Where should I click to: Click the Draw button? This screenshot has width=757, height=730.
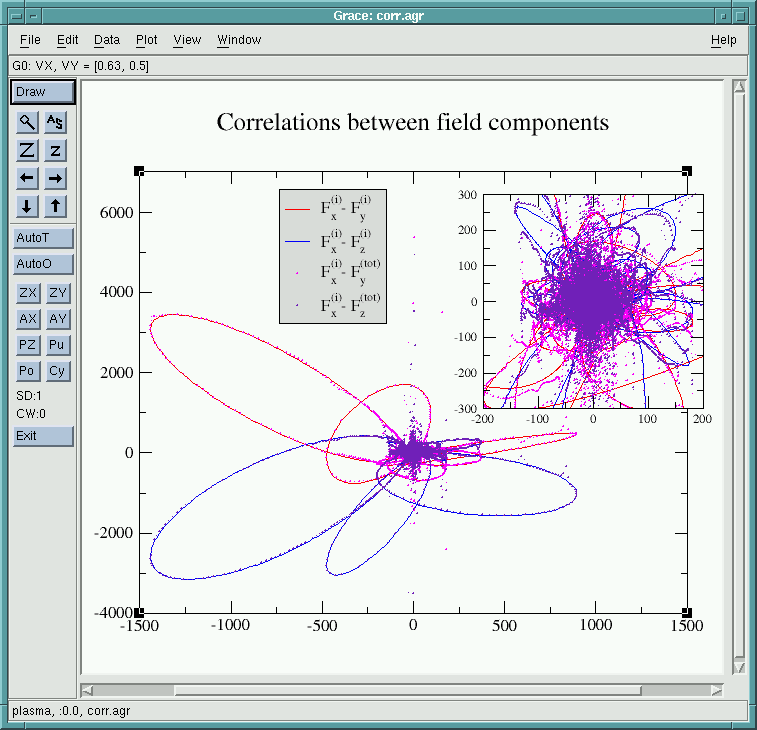42,92
